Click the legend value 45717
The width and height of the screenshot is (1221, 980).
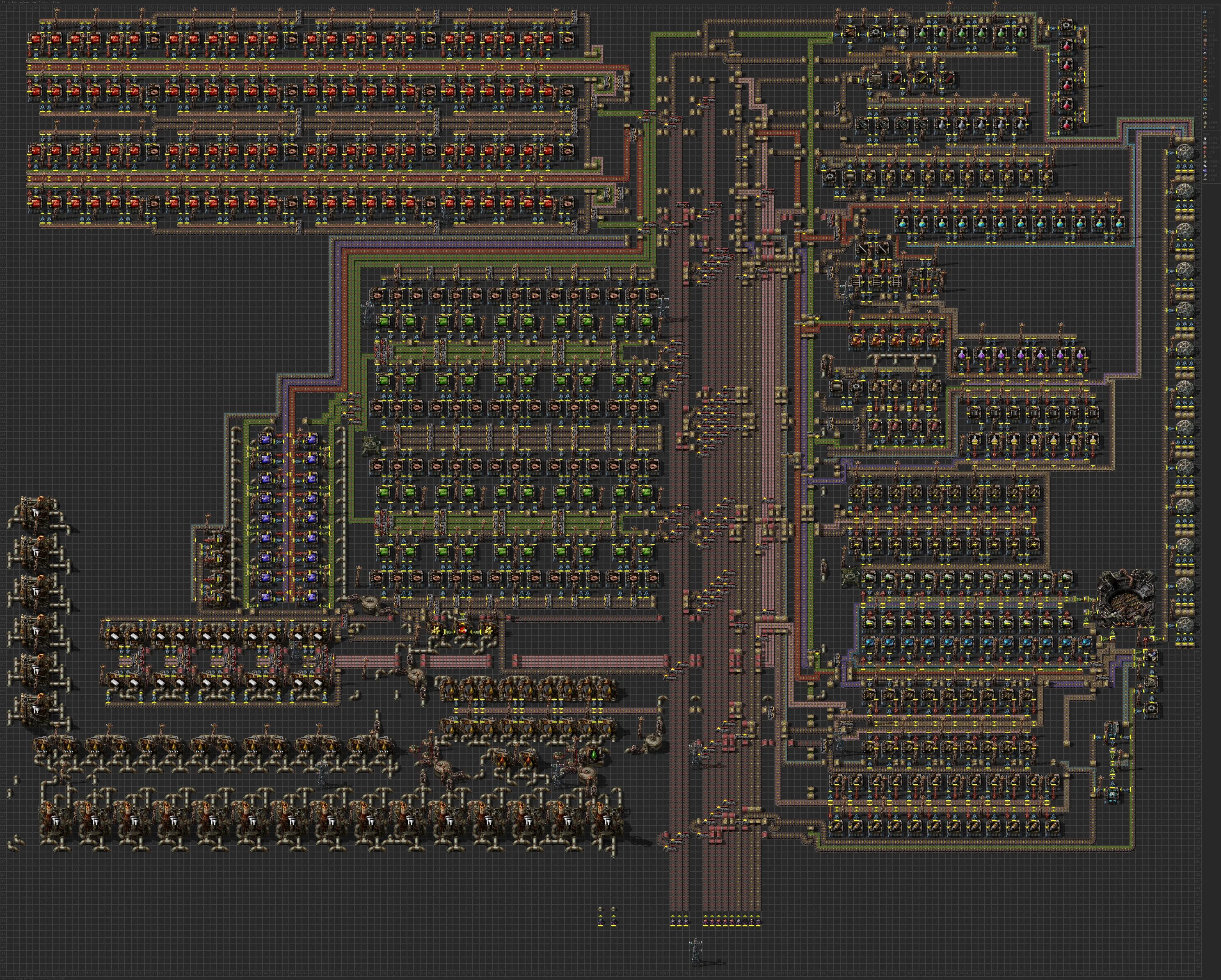(x=1214, y=139)
